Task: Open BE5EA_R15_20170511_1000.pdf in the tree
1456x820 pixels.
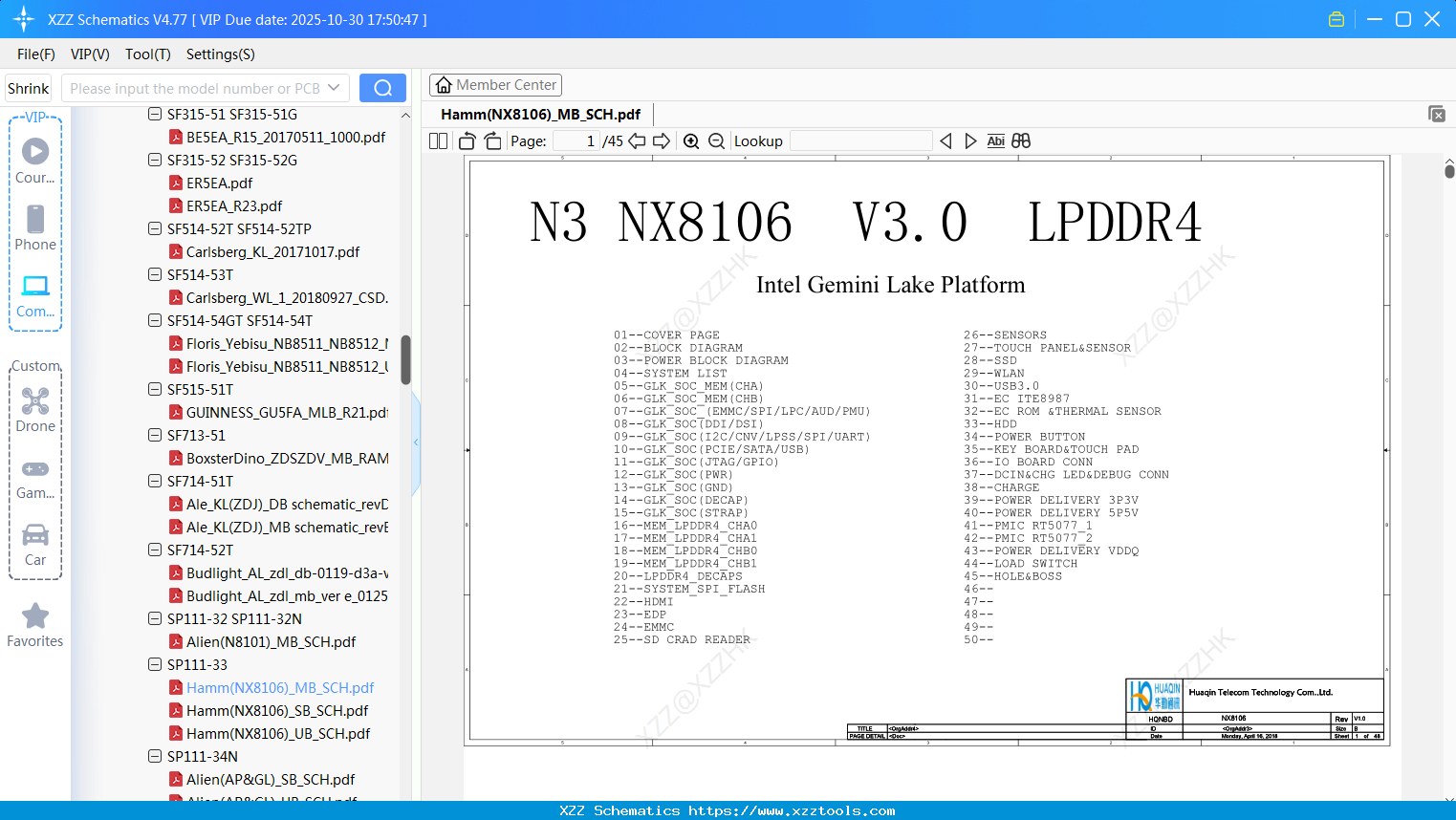Action: [286, 137]
